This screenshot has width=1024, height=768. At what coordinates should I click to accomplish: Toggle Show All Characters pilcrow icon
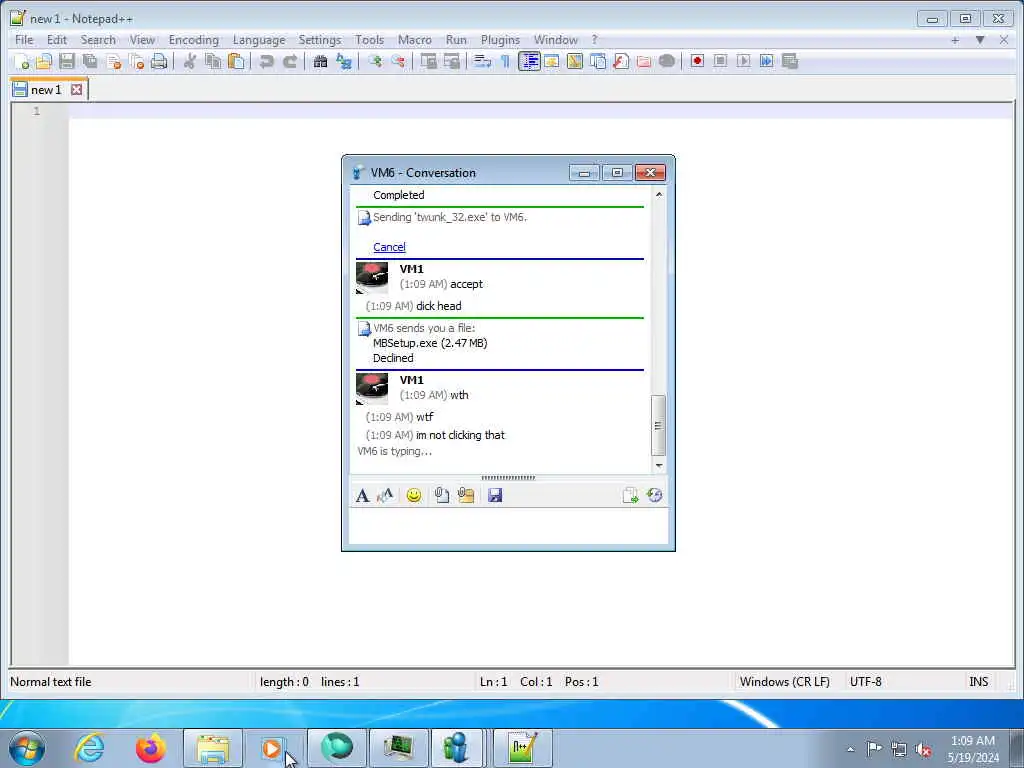coord(505,61)
